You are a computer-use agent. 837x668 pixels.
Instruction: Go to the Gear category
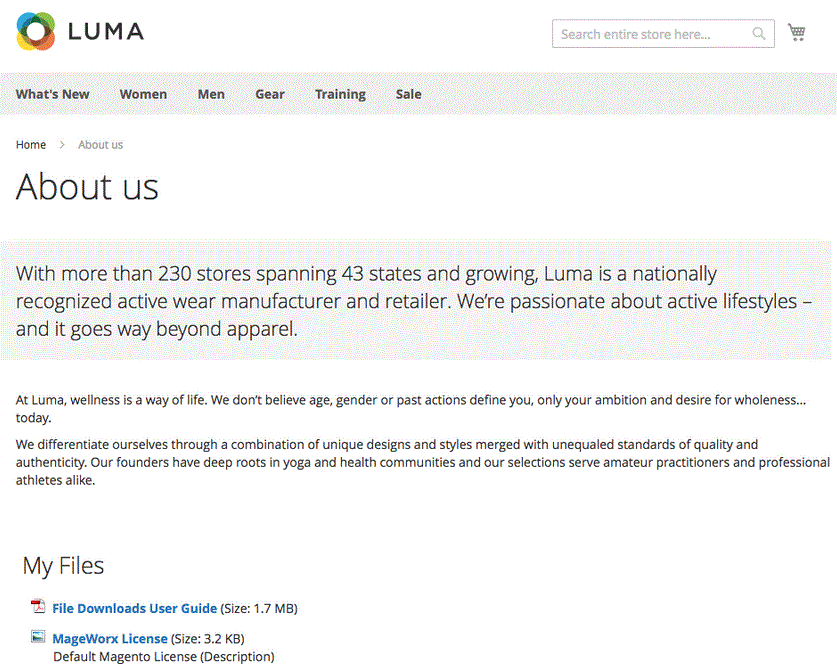tap(270, 94)
